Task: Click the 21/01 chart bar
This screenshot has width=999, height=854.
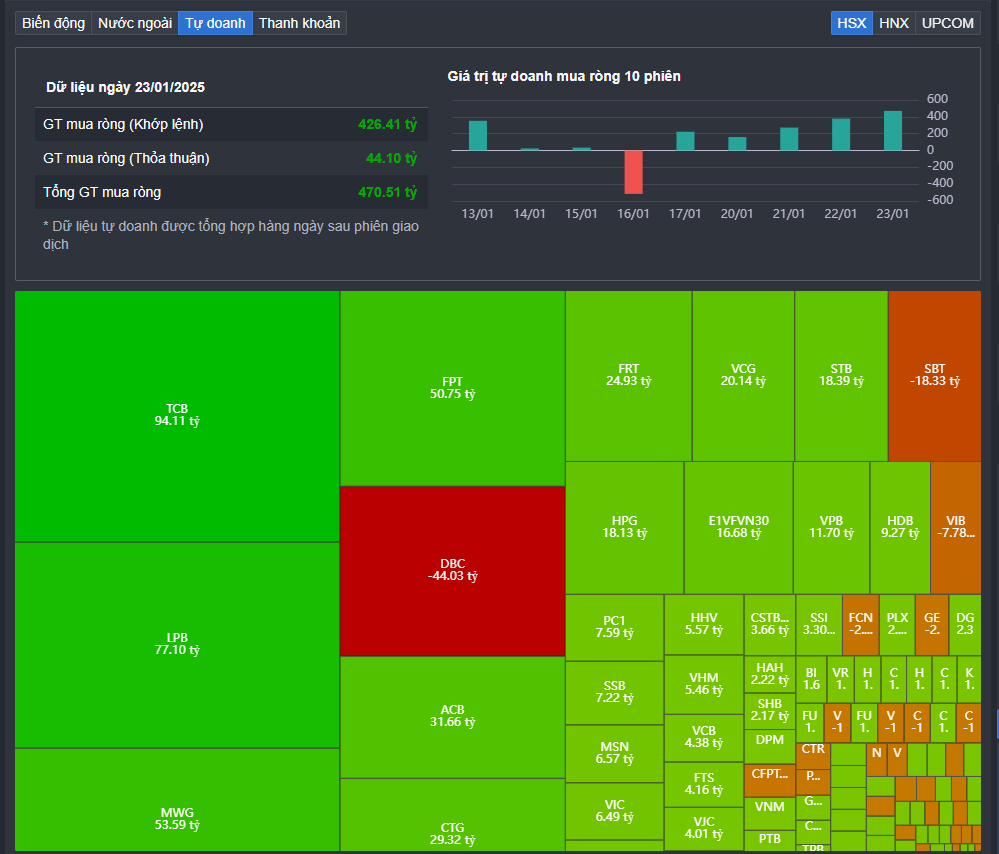Action: tap(789, 139)
